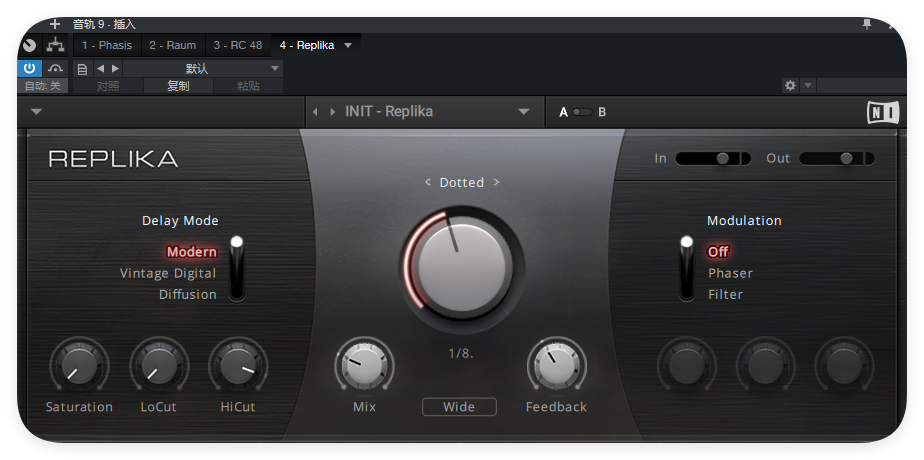Click the routing tree icon

[x=55, y=45]
